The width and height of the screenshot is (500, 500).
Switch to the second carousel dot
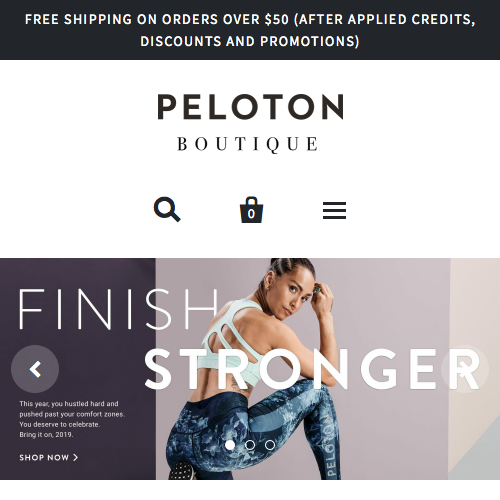click(250, 445)
